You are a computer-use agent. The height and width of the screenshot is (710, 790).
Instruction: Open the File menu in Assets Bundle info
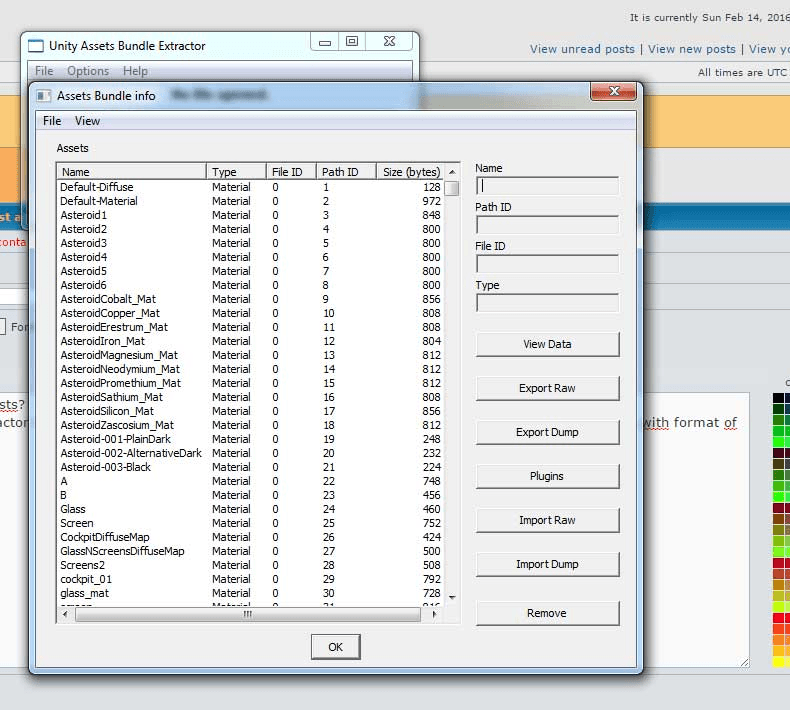click(52, 121)
